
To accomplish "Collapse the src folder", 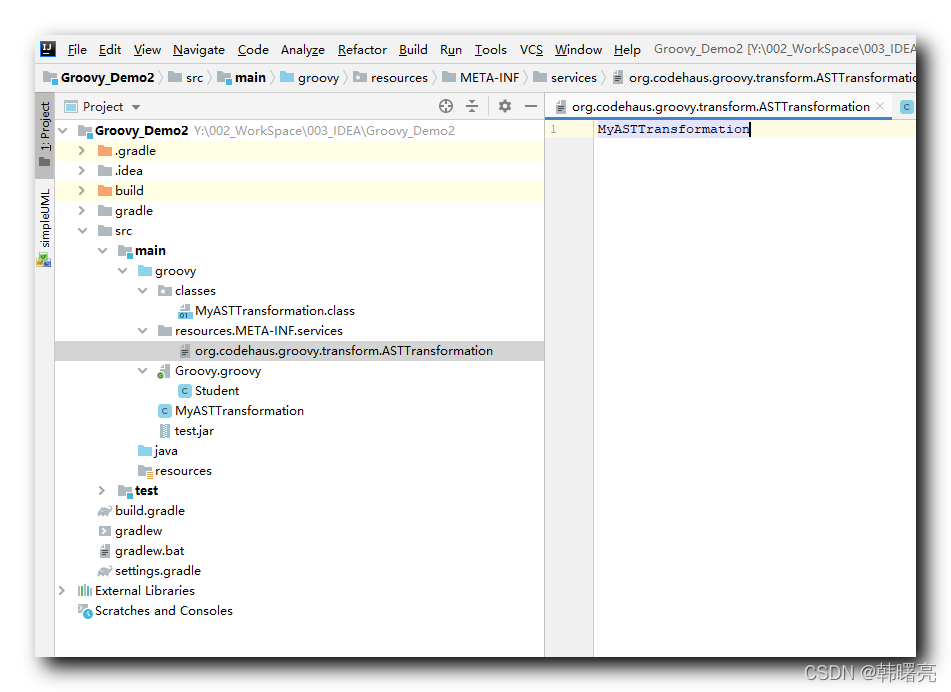I will click(x=82, y=230).
